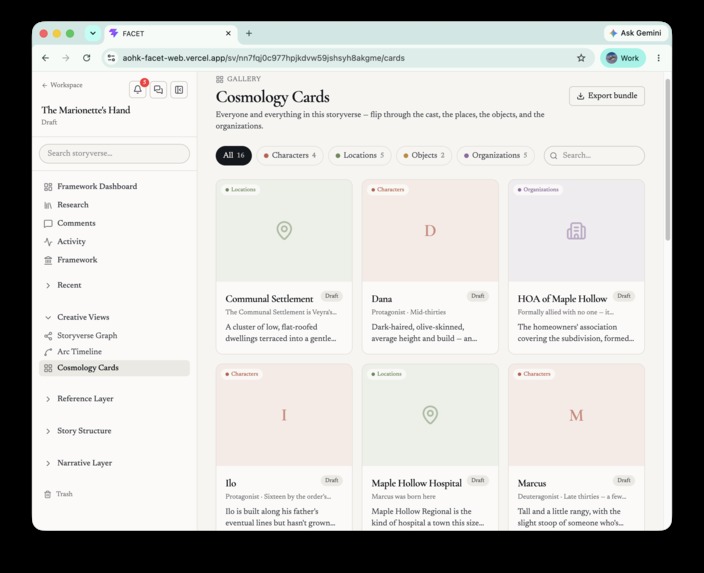Viewport: 704px width, 573px height.
Task: Click the back arrow beside Workspace
Action: pos(44,85)
